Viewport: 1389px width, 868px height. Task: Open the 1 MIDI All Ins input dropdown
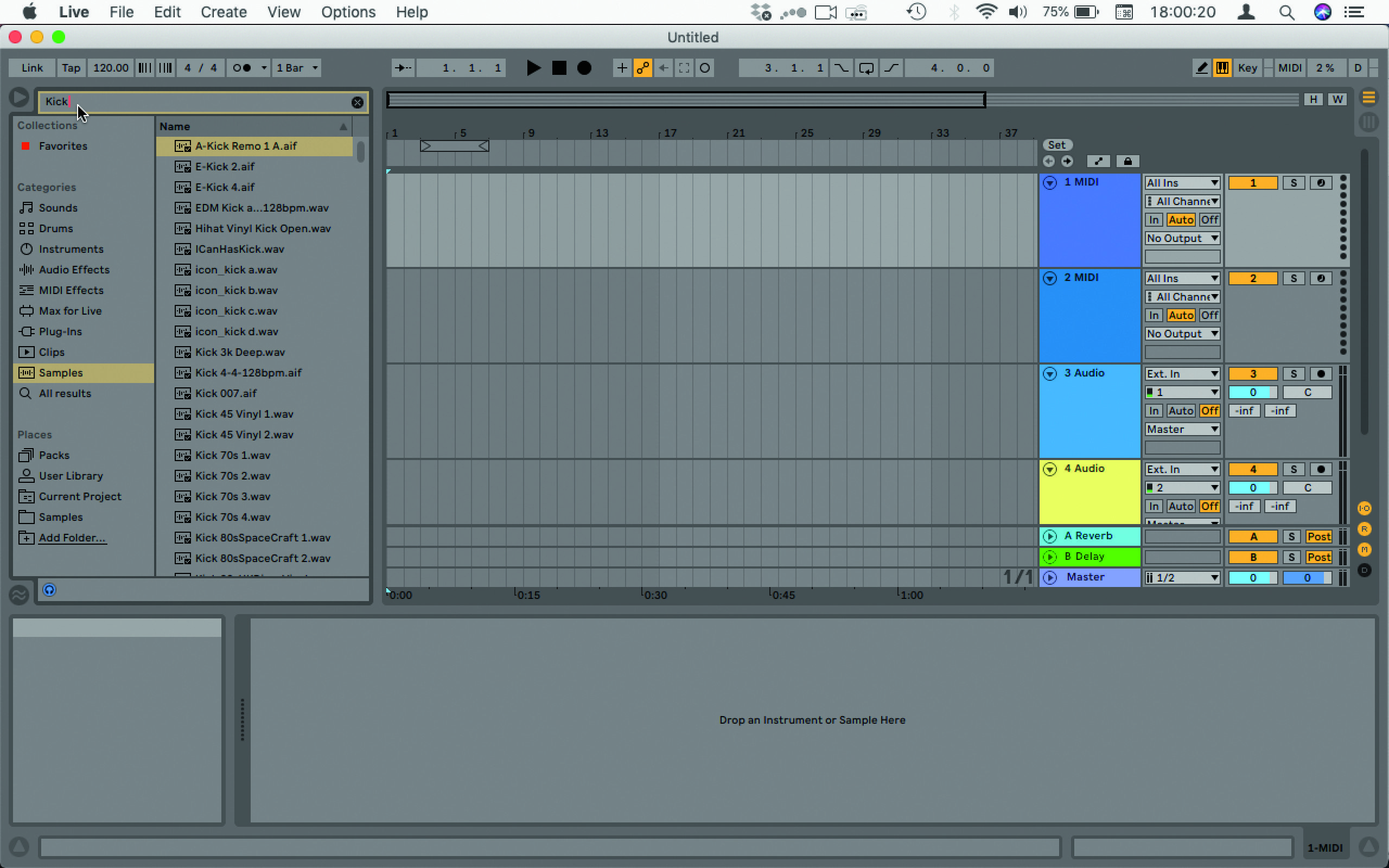pyautogui.click(x=1182, y=183)
